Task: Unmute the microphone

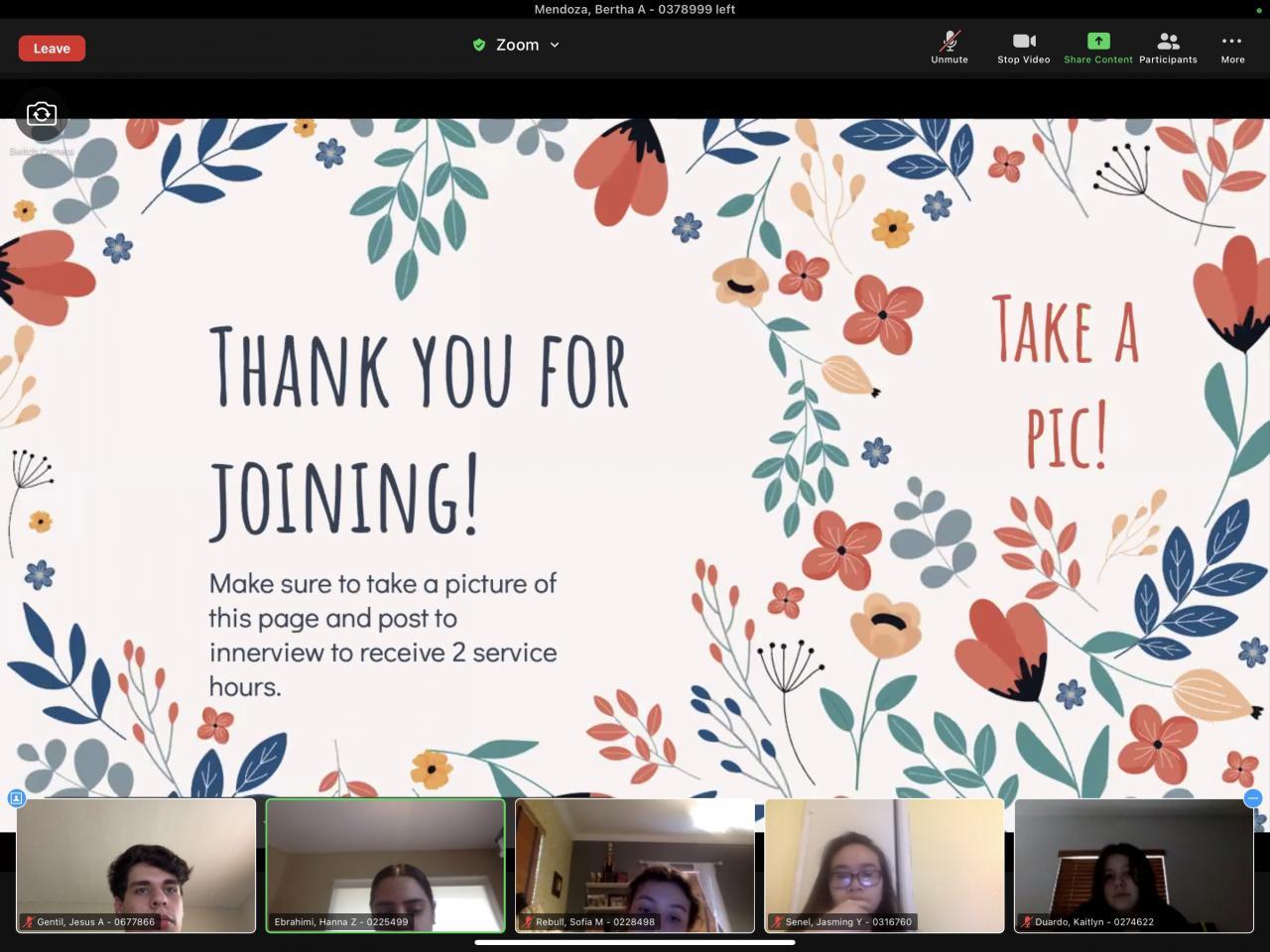Action: pos(950,47)
